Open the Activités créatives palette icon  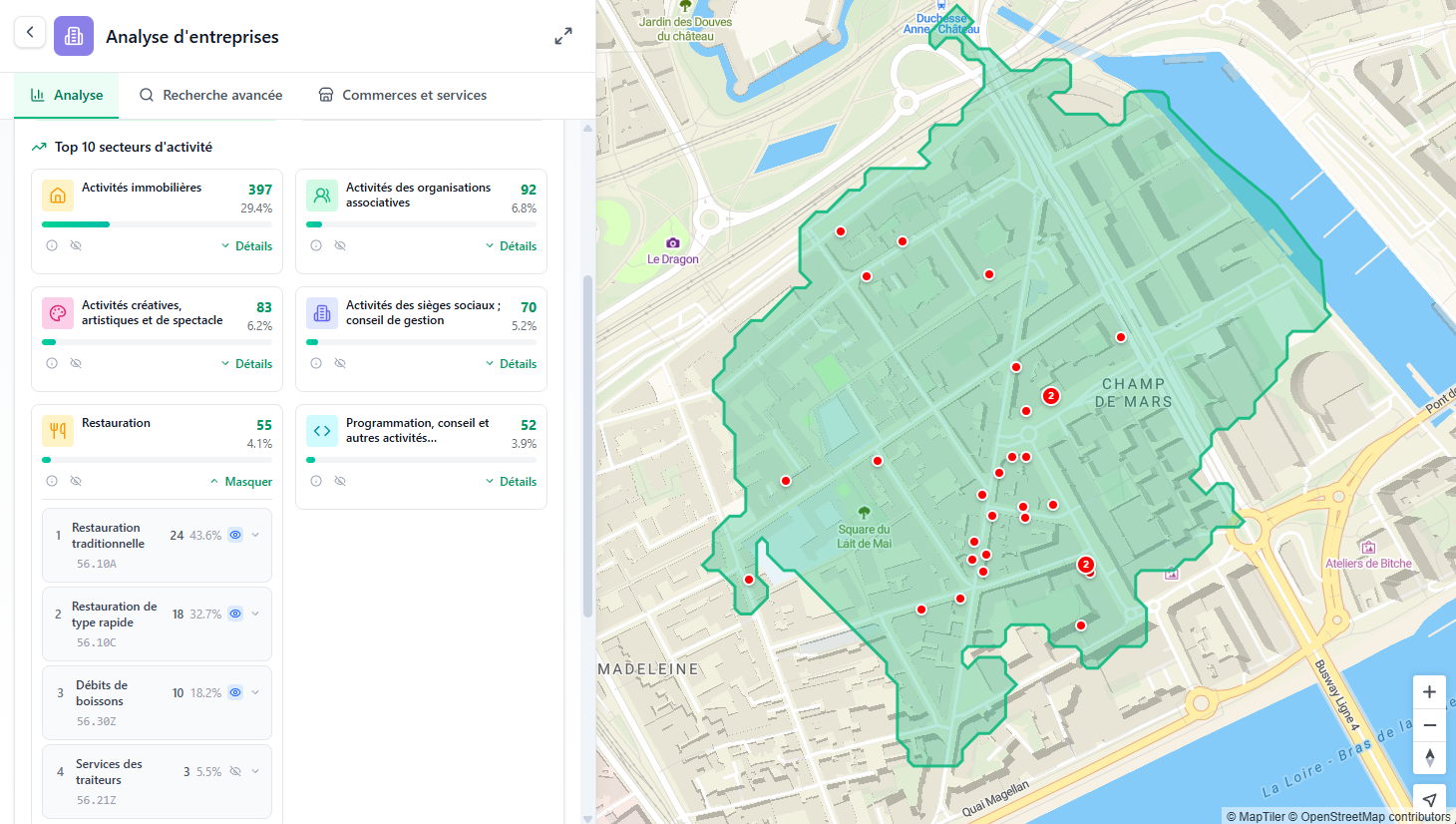(x=57, y=312)
